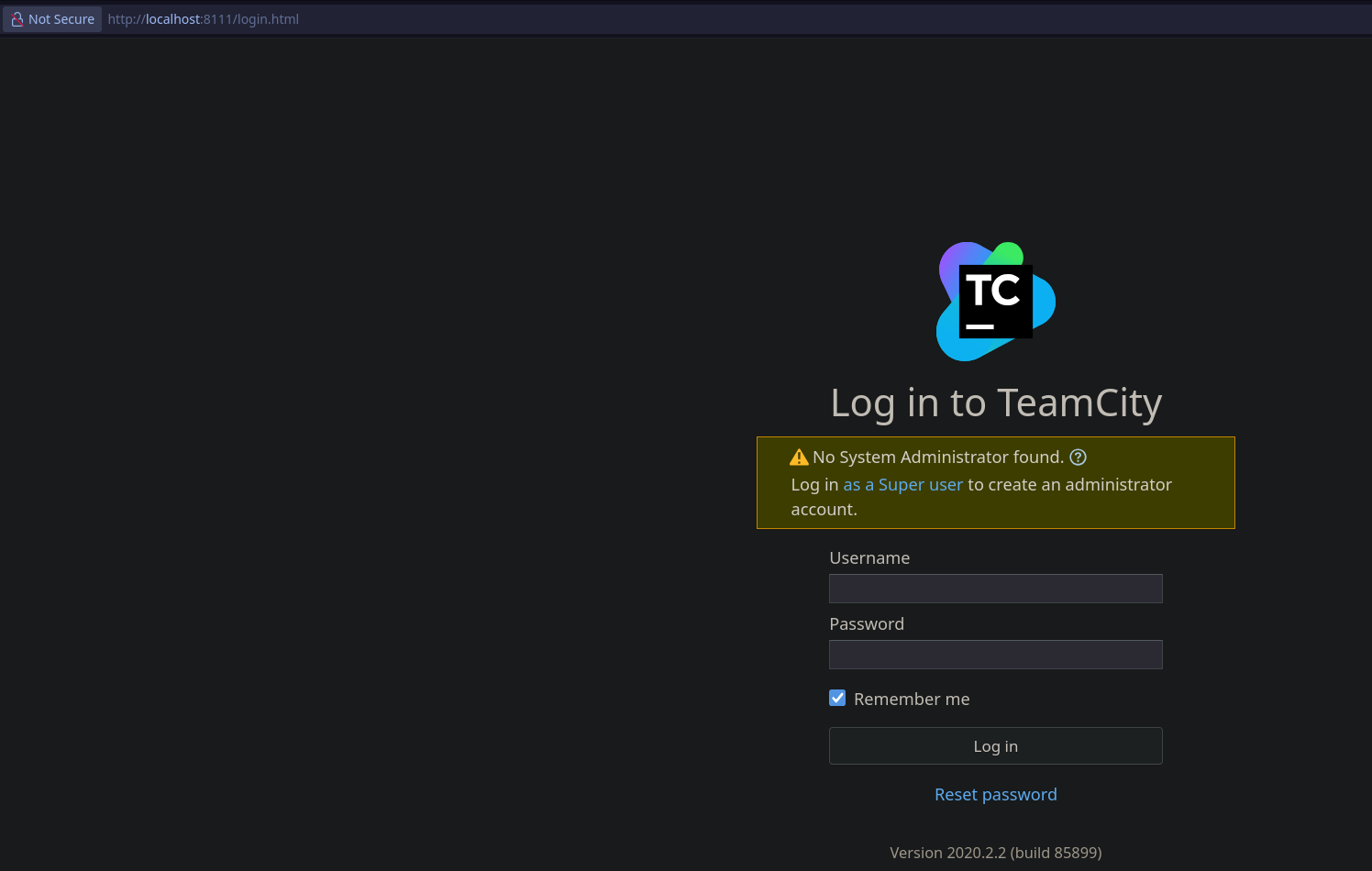1372x871 pixels.
Task: Focus the Password input field
Action: point(996,655)
